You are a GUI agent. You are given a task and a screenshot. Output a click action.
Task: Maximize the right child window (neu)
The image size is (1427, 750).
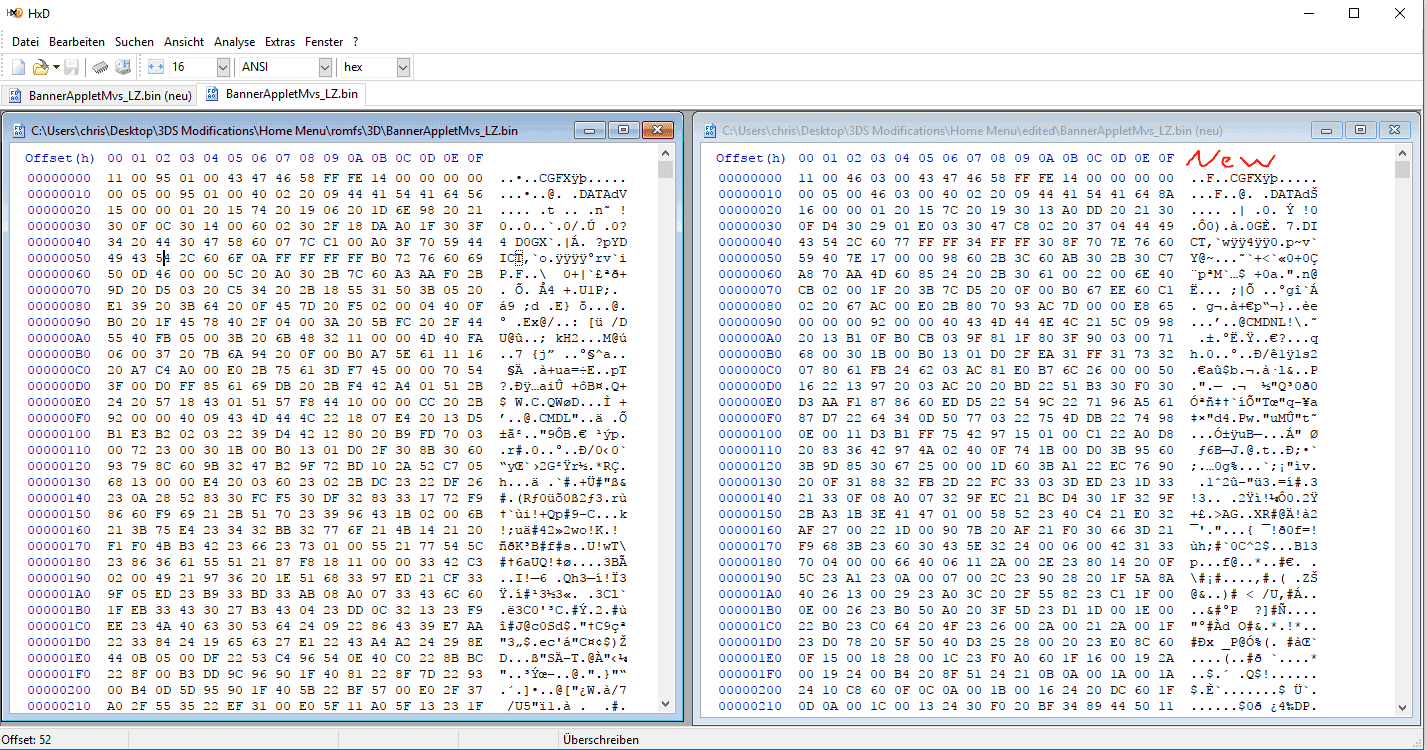pos(1359,130)
